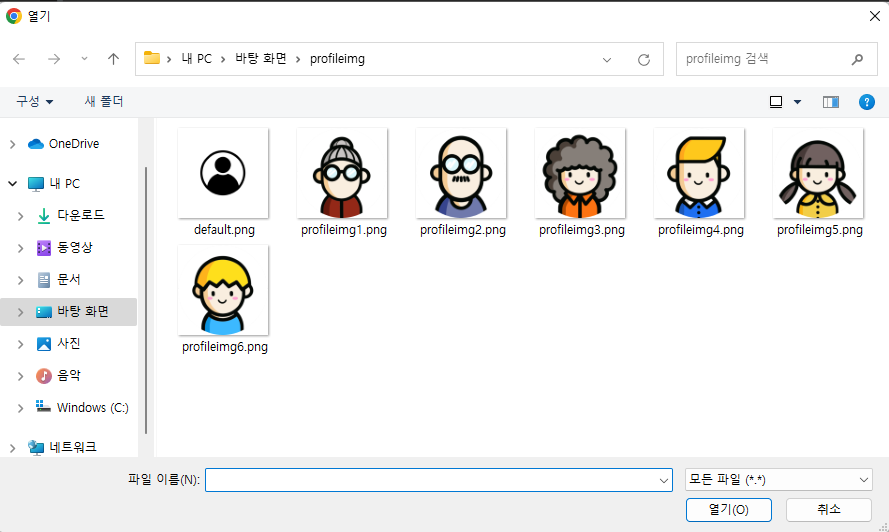Click the 'profileimg4.png' file name label
889x532 pixels.
pyautogui.click(x=701, y=230)
